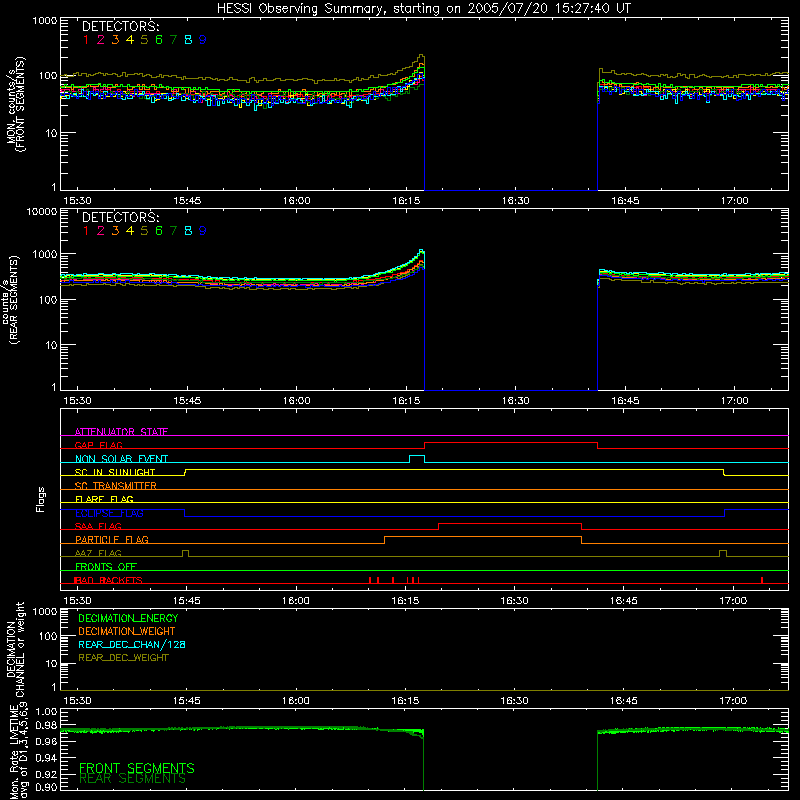Select olive detector 5 in front segments legend
This screenshot has height=800, width=800.
[x=144, y=40]
